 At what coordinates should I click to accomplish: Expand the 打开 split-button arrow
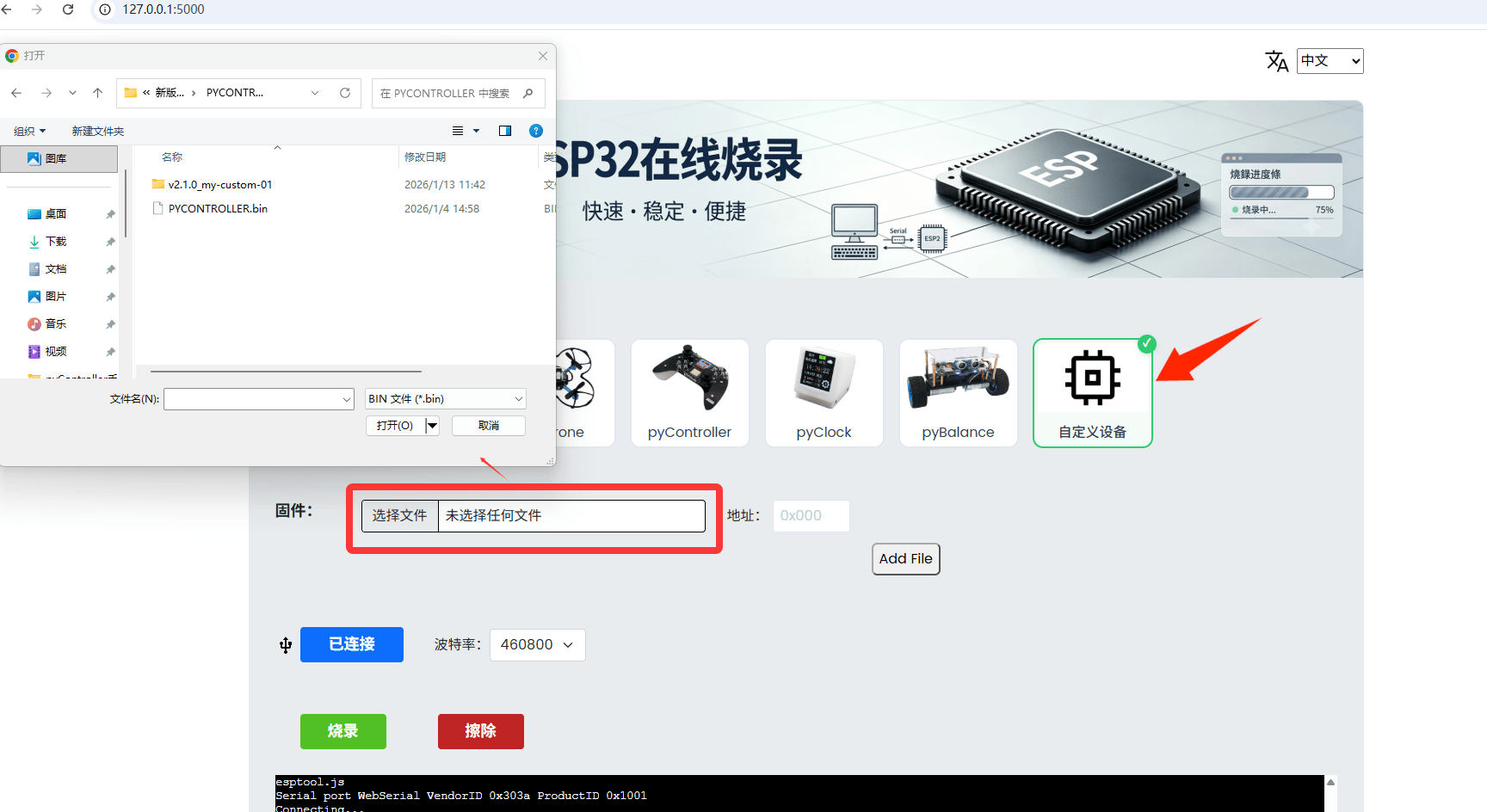[x=432, y=425]
